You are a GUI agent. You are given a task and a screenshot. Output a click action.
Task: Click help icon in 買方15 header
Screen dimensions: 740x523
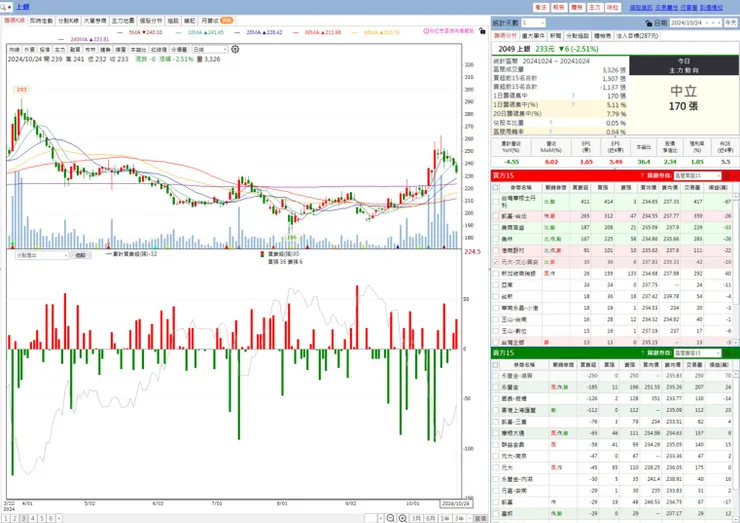(642, 176)
